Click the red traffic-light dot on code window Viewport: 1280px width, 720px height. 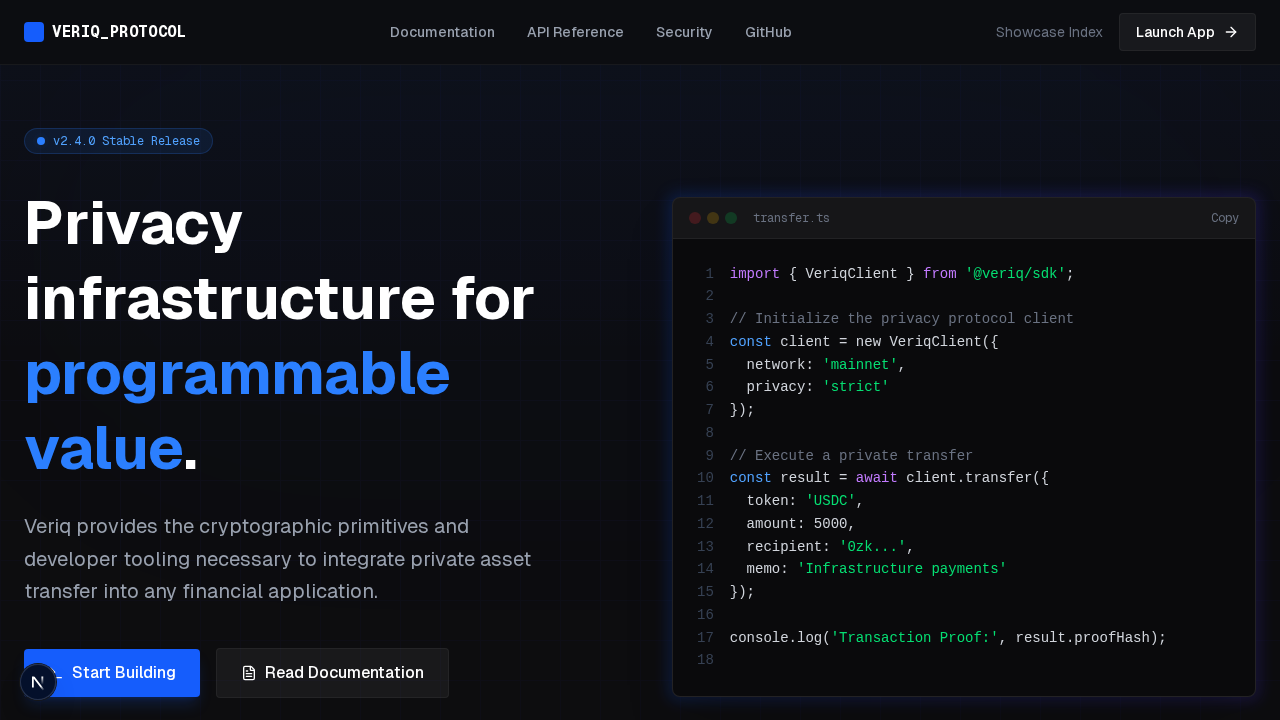pyautogui.click(x=695, y=217)
